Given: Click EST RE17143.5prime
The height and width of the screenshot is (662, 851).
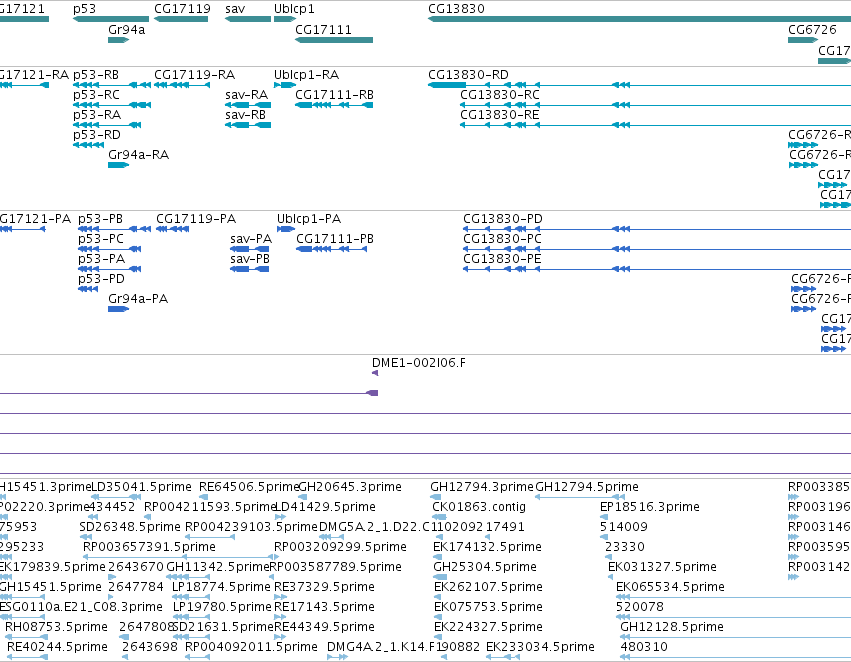Looking at the screenshot, I should coord(324,607).
